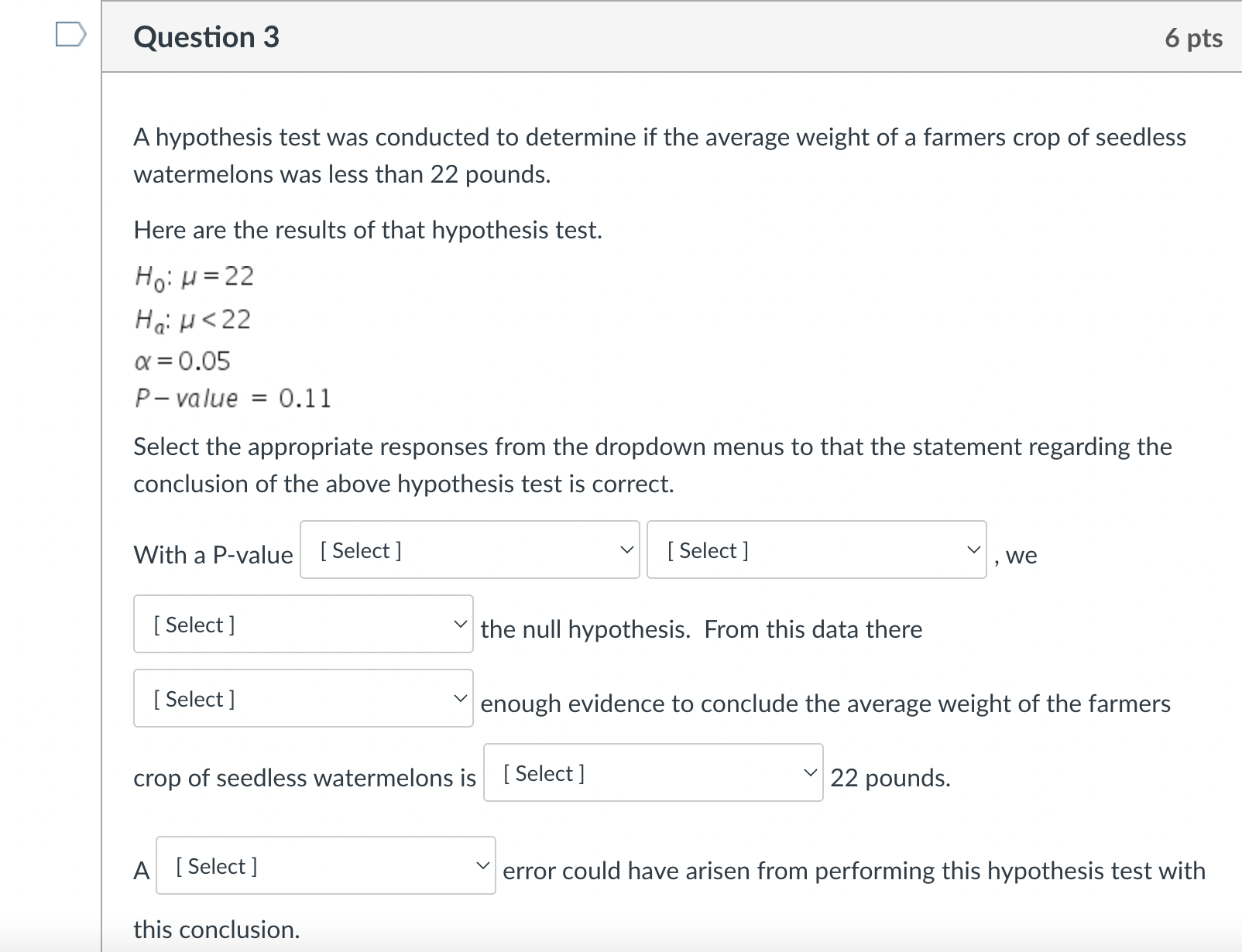Open the dropdown just before ', we'
Viewport: 1242px width, 952px height.
[x=816, y=550]
